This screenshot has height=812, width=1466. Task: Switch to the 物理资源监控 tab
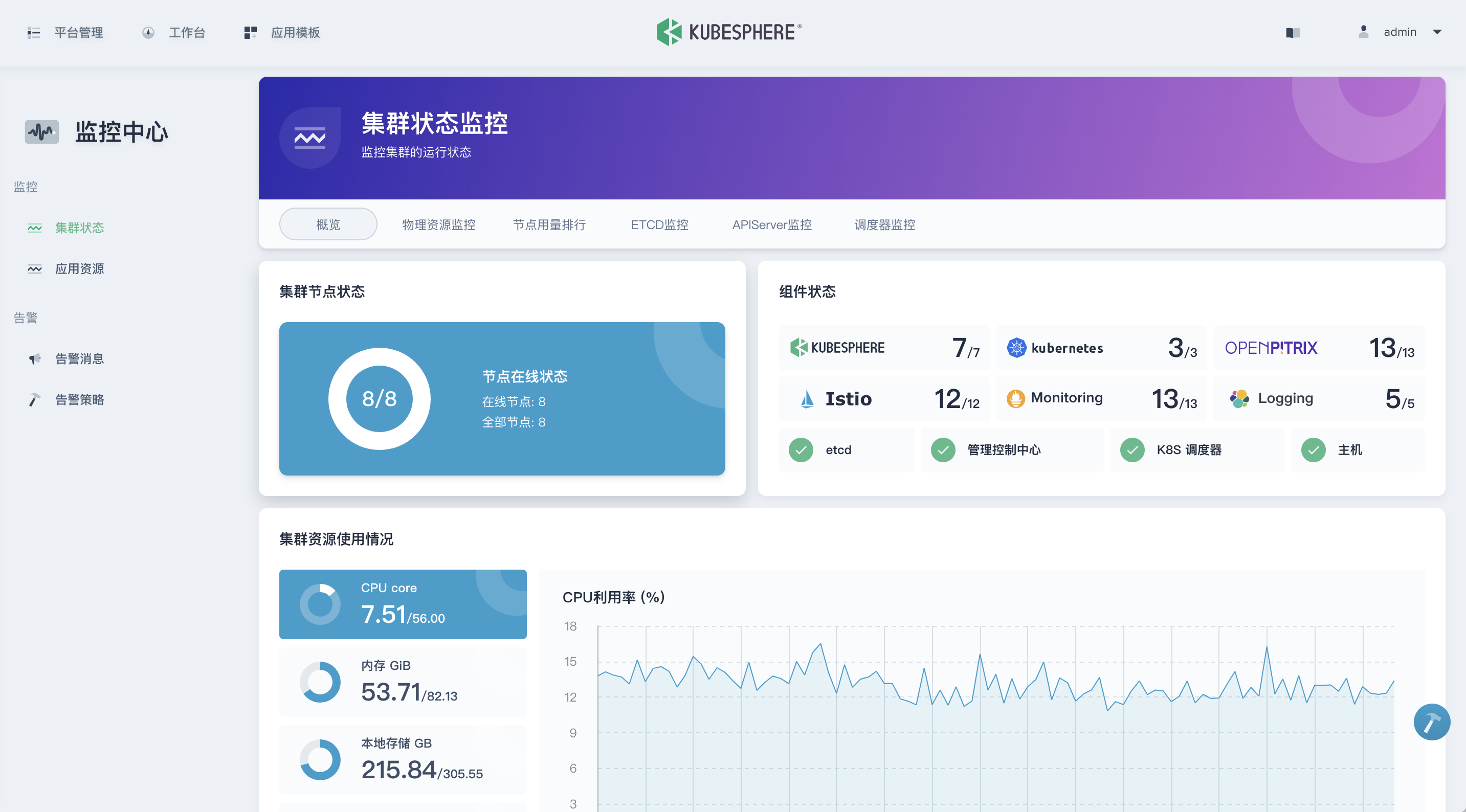[x=439, y=225]
